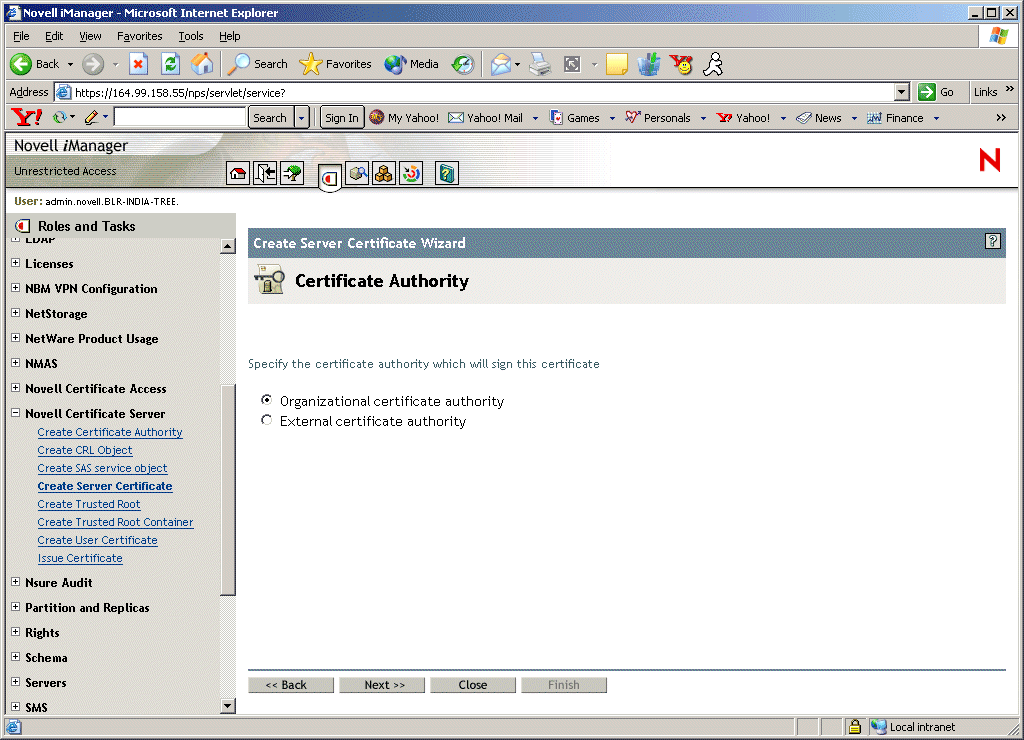Expand the NetStorage role

[x=16, y=313]
